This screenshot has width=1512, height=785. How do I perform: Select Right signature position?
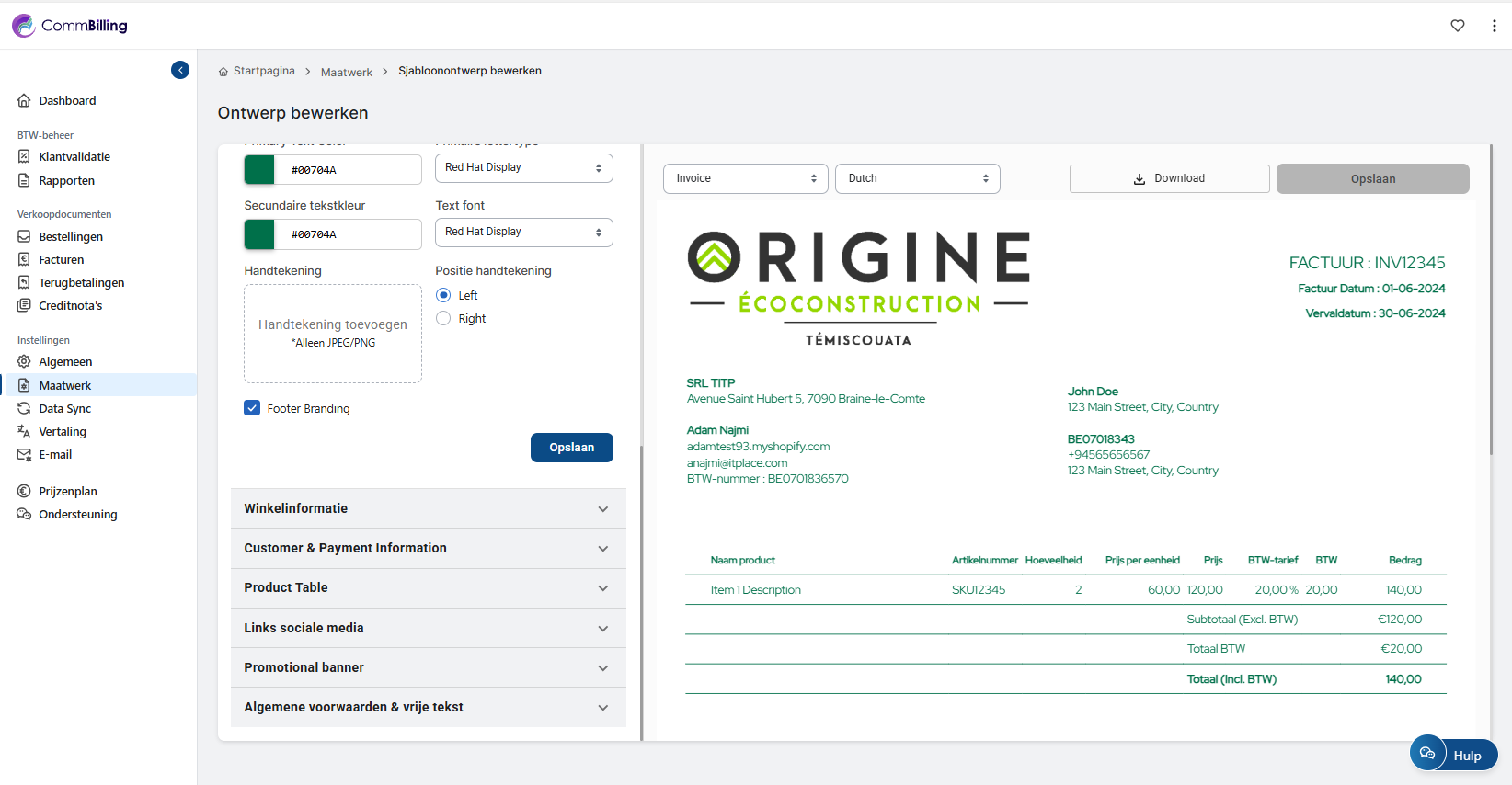[x=443, y=318]
